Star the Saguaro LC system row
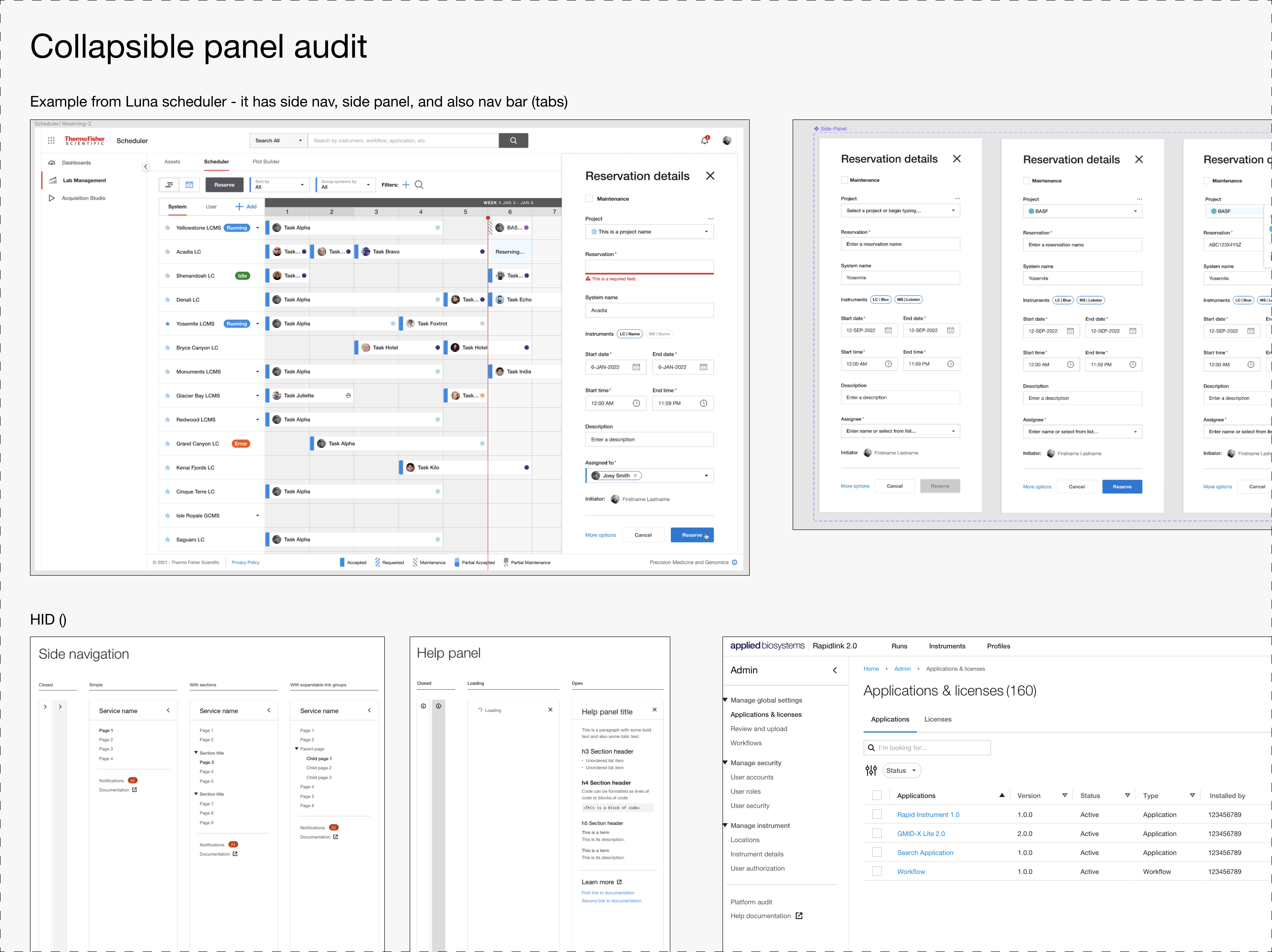 (167, 540)
